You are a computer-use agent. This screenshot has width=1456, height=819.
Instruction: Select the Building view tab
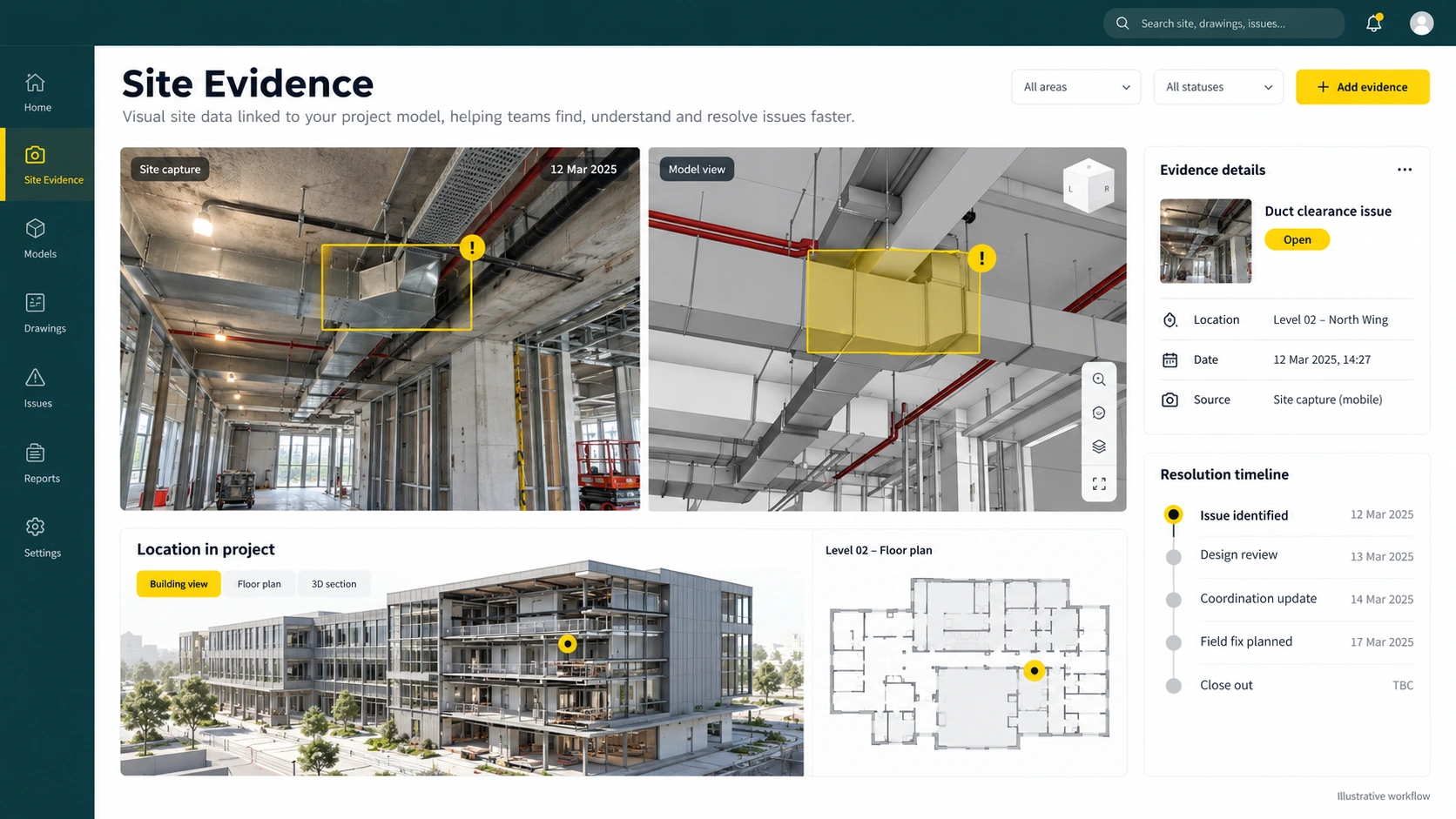tap(179, 584)
